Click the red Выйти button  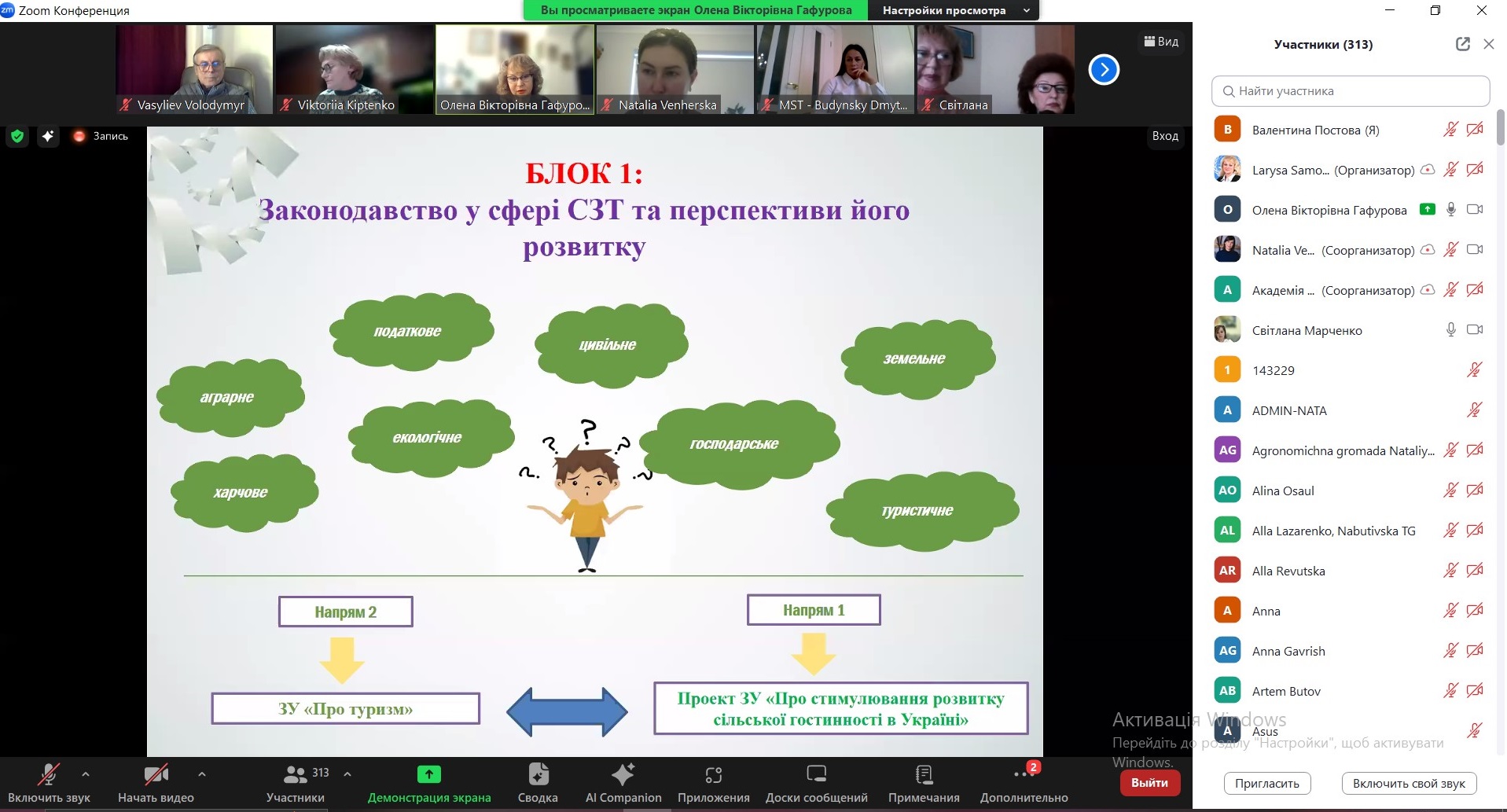[1149, 782]
